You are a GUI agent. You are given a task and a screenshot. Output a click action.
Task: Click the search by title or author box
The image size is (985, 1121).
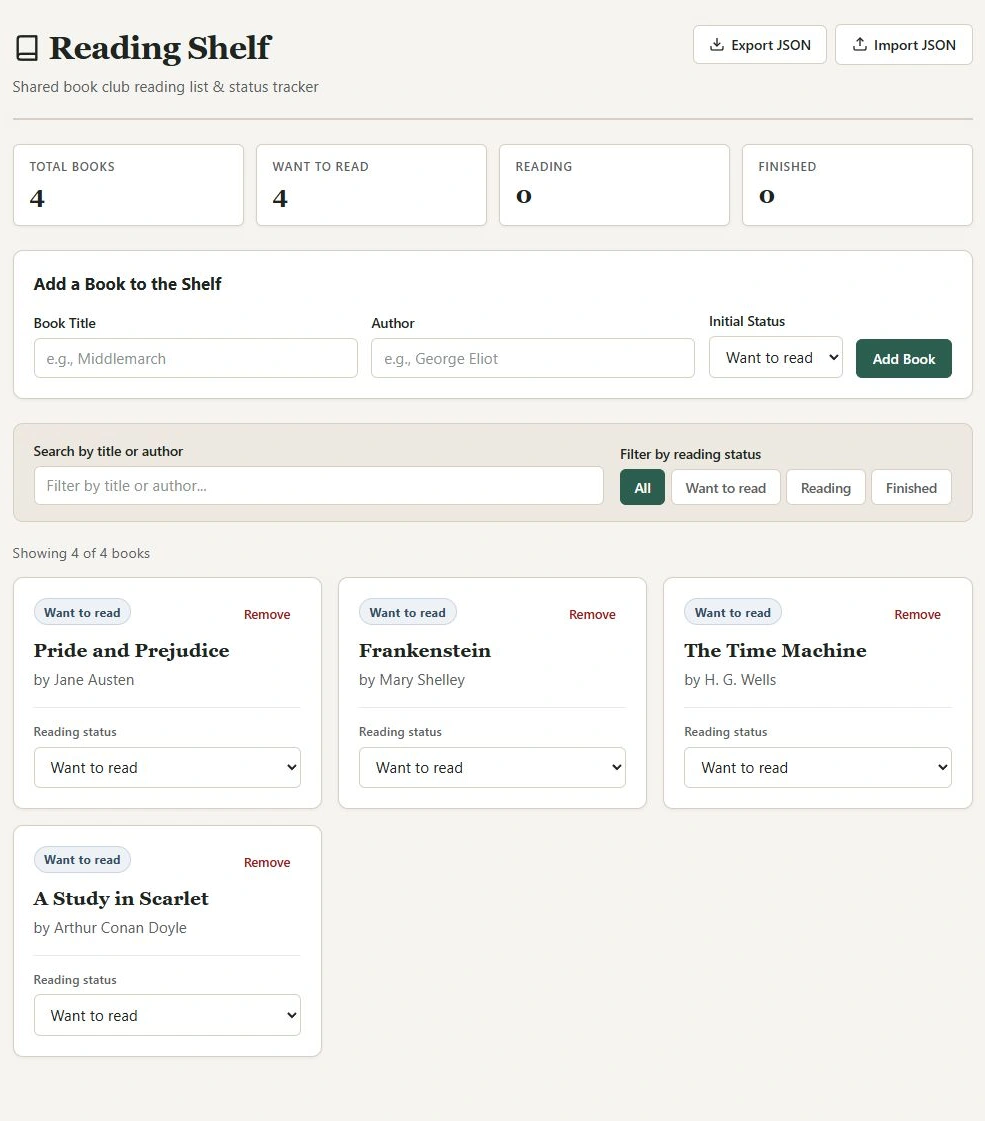click(x=319, y=486)
